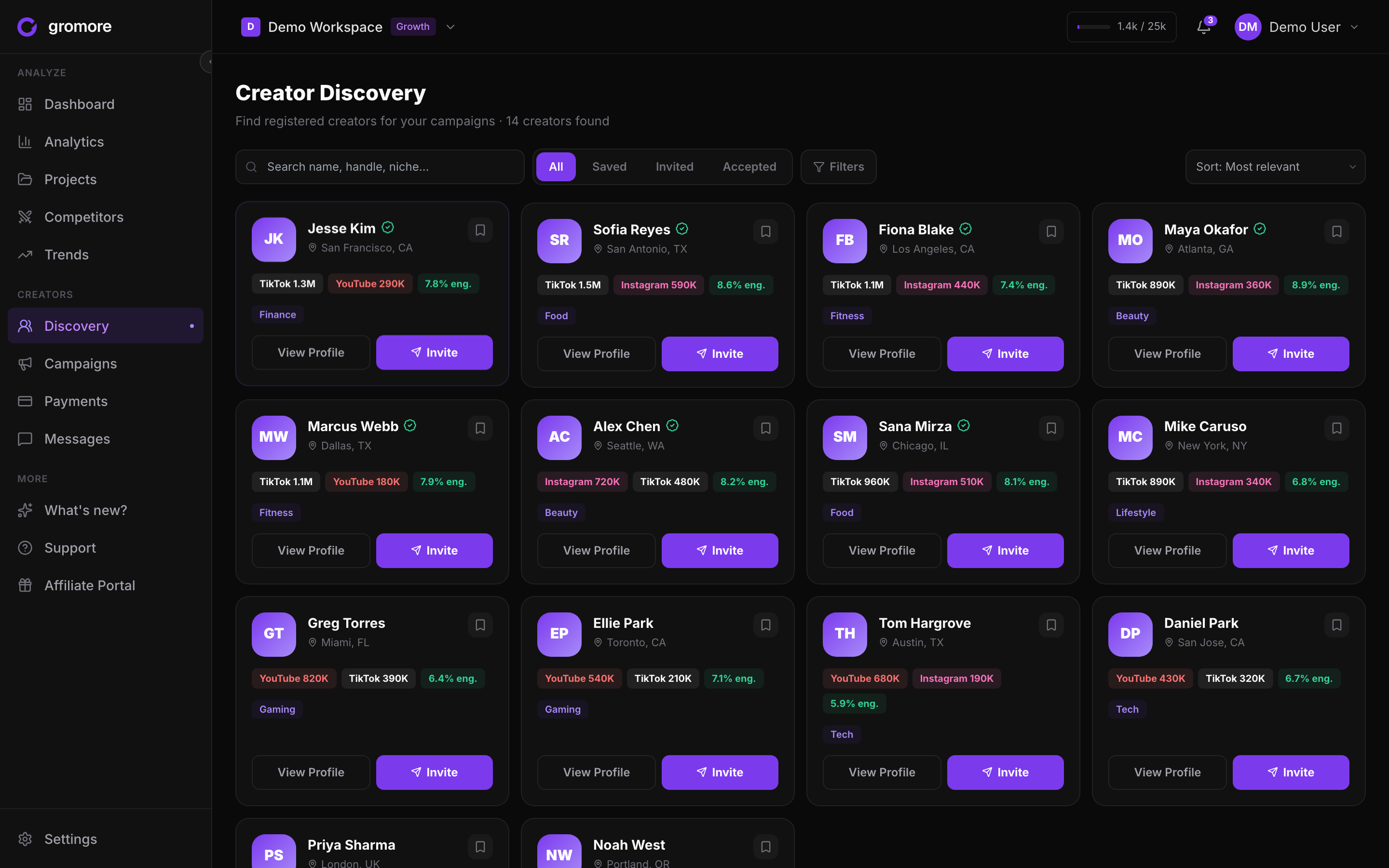Save Marcus Webb using the bookmark

coord(480,428)
